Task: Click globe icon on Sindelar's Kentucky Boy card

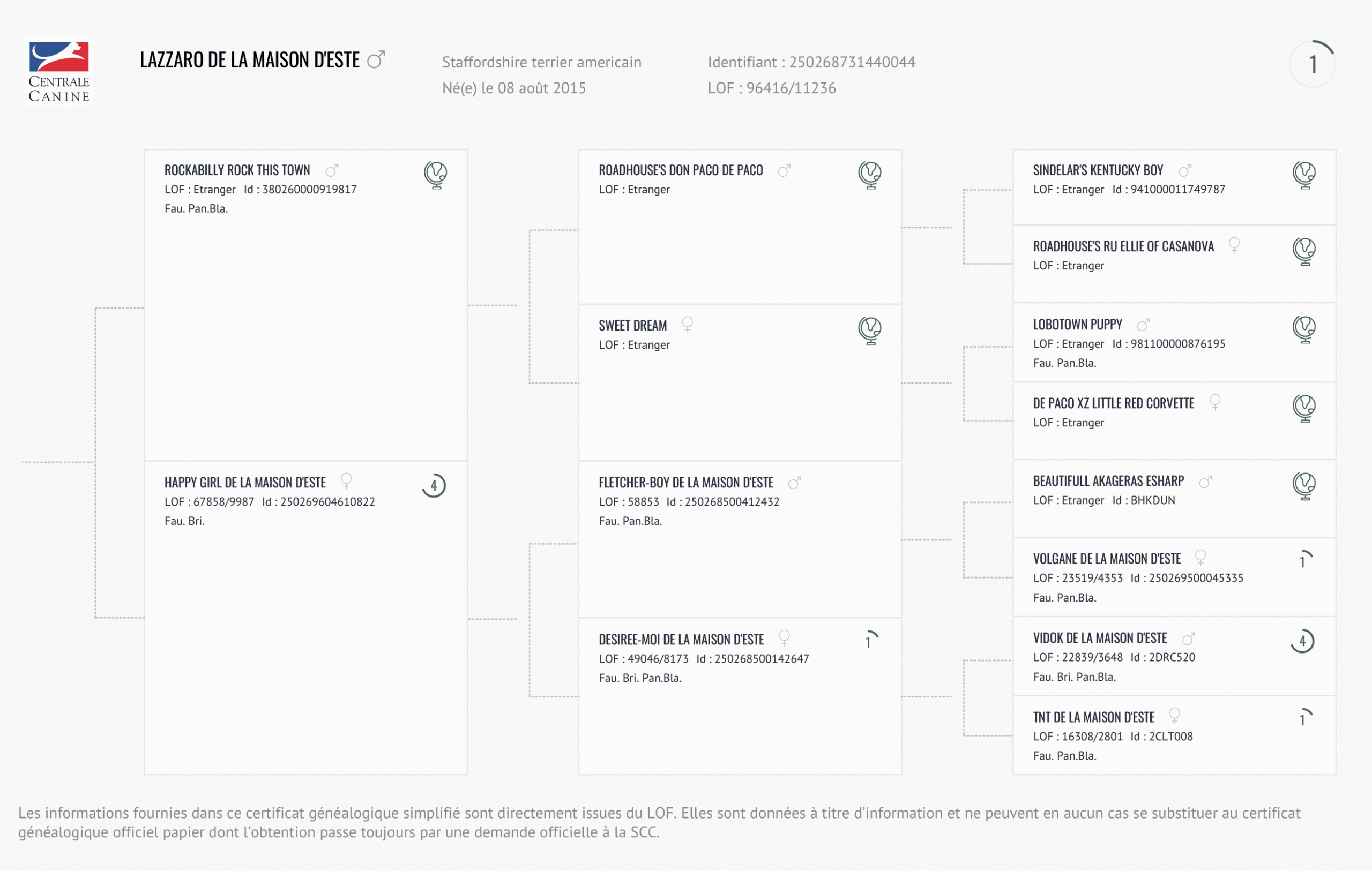Action: pyautogui.click(x=1303, y=174)
